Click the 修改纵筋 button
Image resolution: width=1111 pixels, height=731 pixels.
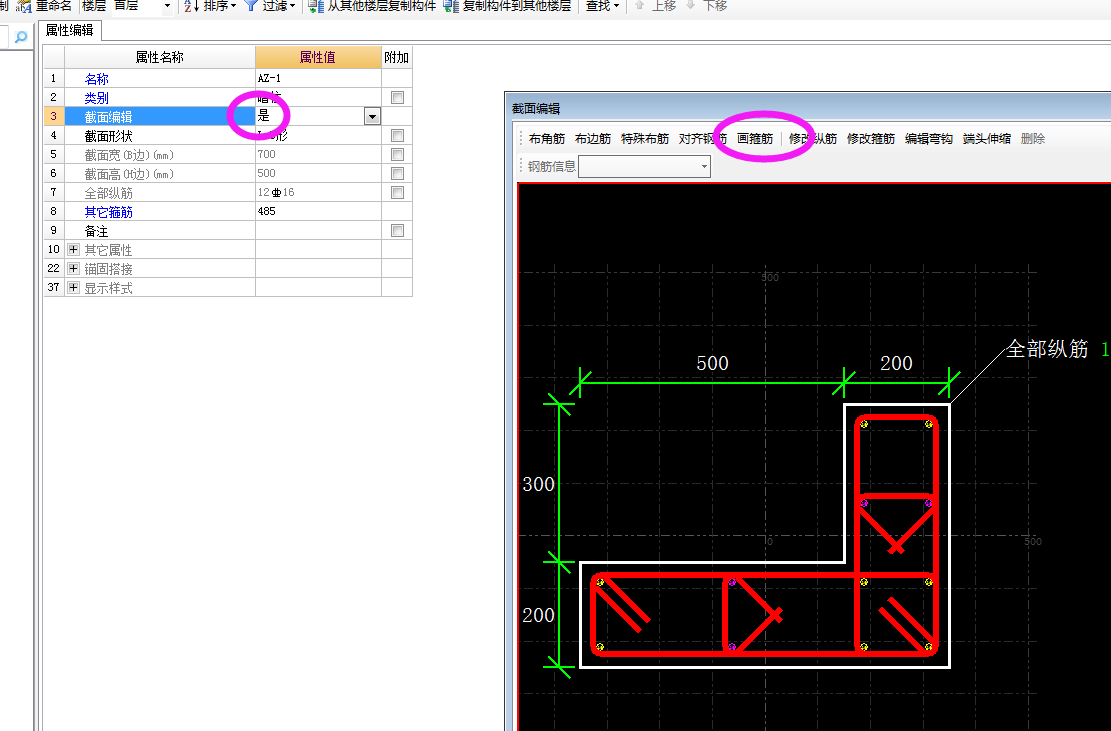tap(813, 139)
